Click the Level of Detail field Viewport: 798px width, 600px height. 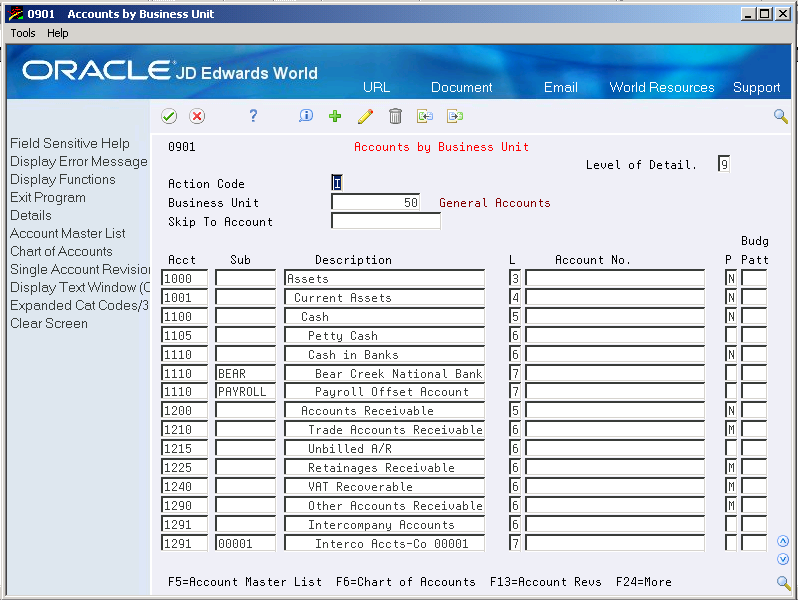(x=724, y=164)
